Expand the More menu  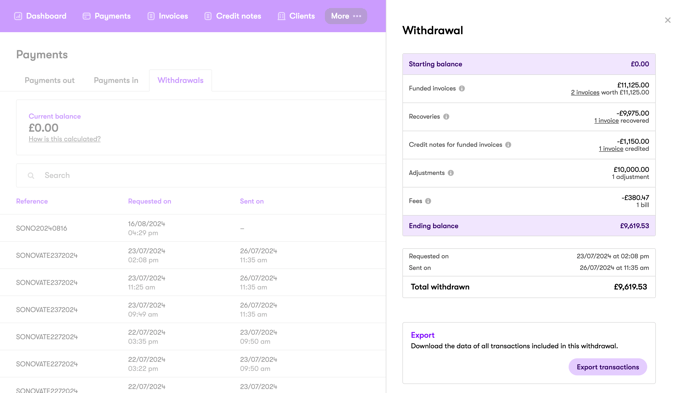(x=346, y=16)
